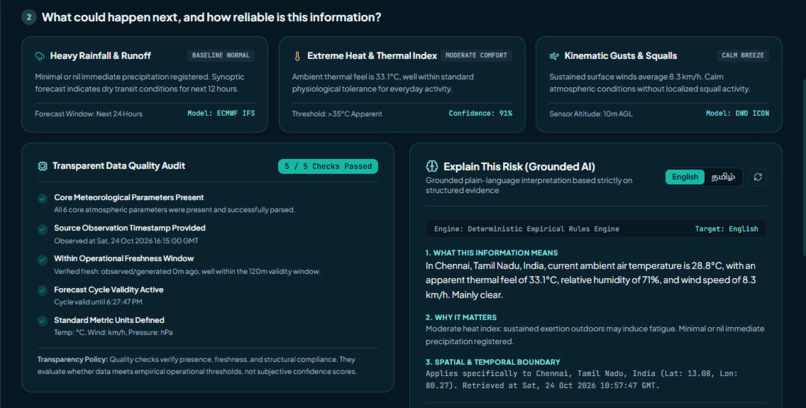Click the 2. WHY IT MATTERS heading

(x=461, y=318)
